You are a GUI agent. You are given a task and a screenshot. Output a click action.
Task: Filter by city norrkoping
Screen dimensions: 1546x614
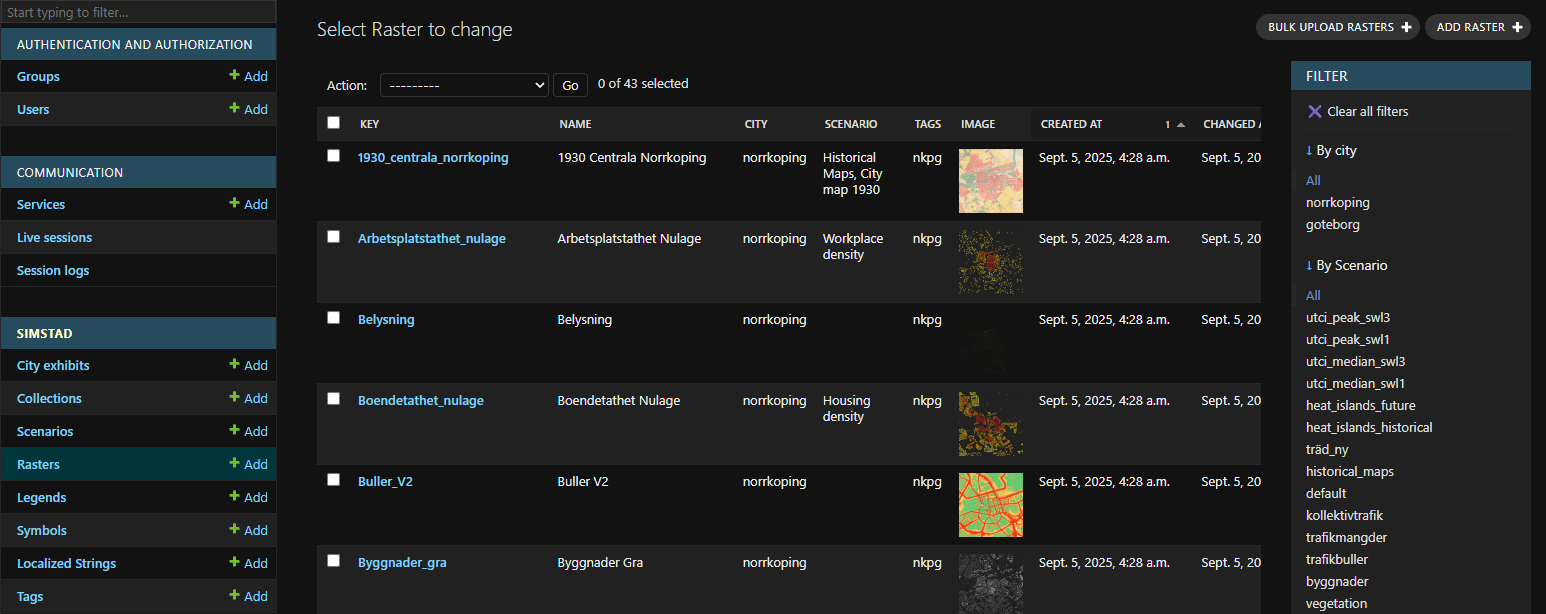pyautogui.click(x=1337, y=202)
